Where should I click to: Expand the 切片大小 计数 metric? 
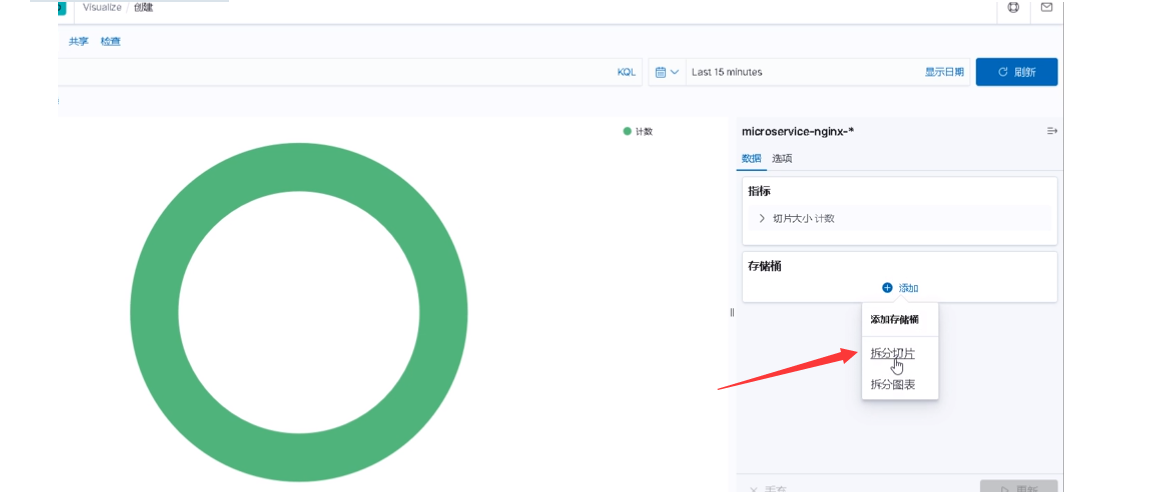click(x=899, y=218)
